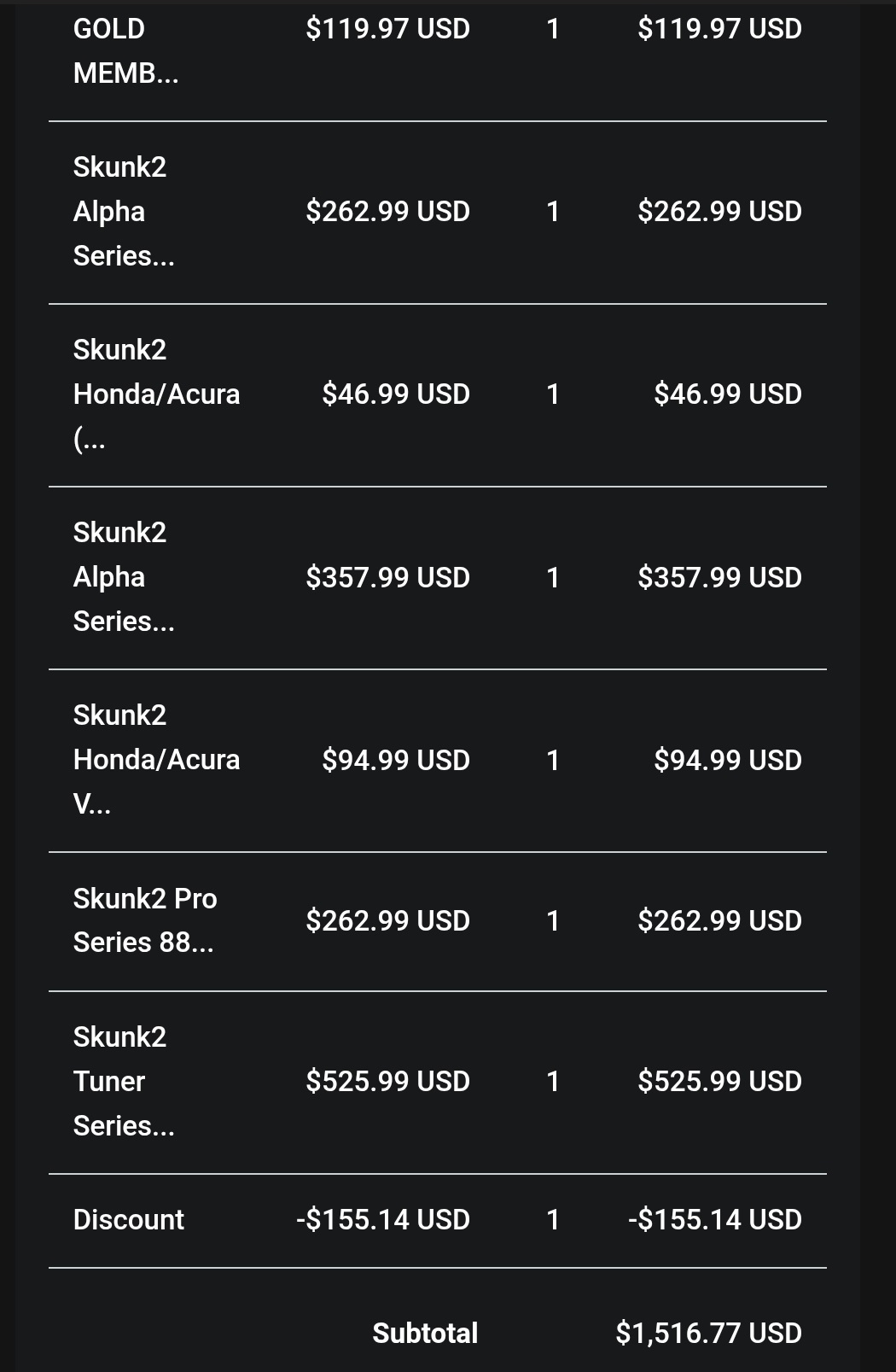Select the Discount row label
The image size is (896, 1372).
pyautogui.click(x=129, y=1219)
